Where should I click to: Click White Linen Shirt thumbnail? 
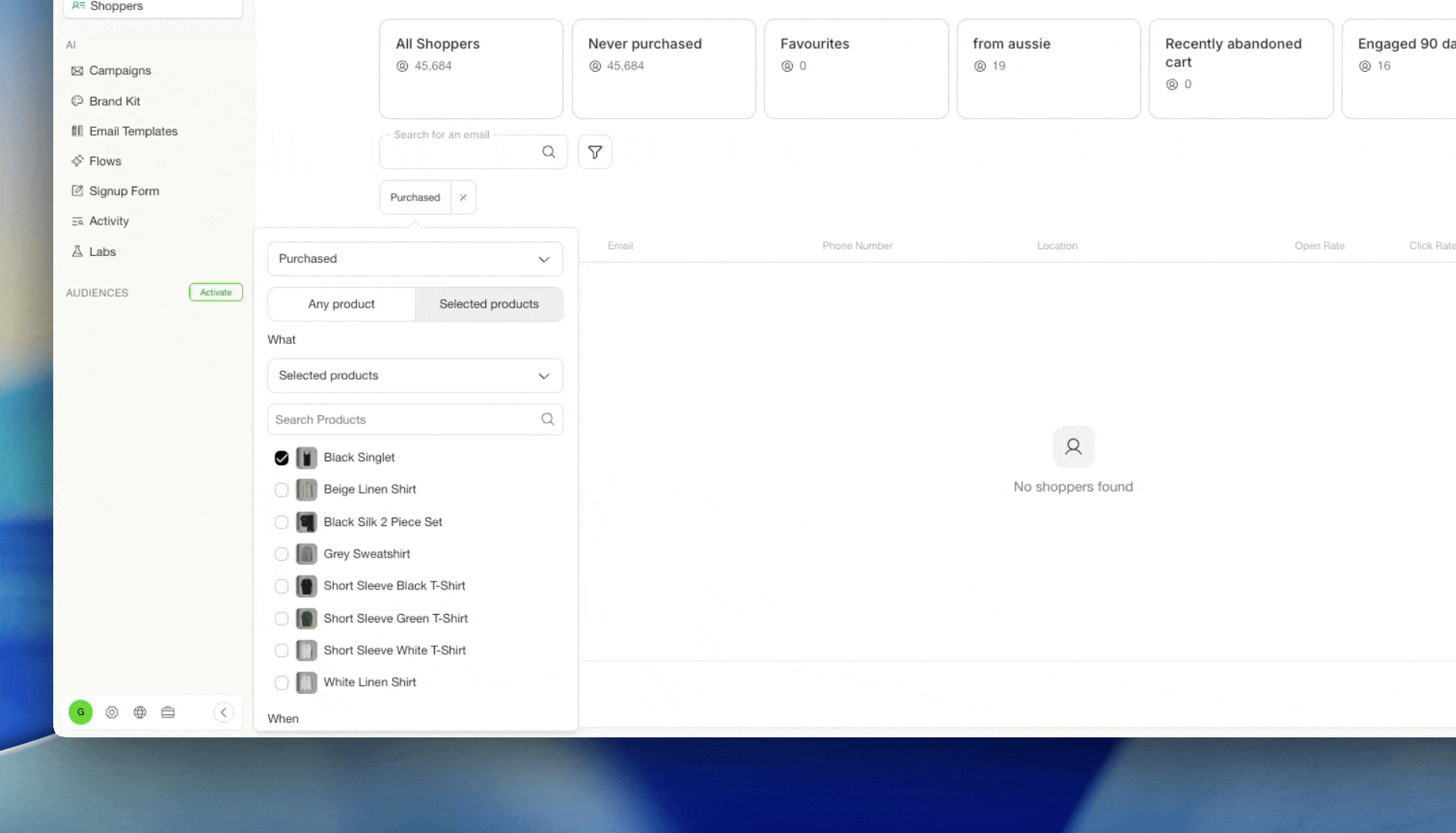306,683
